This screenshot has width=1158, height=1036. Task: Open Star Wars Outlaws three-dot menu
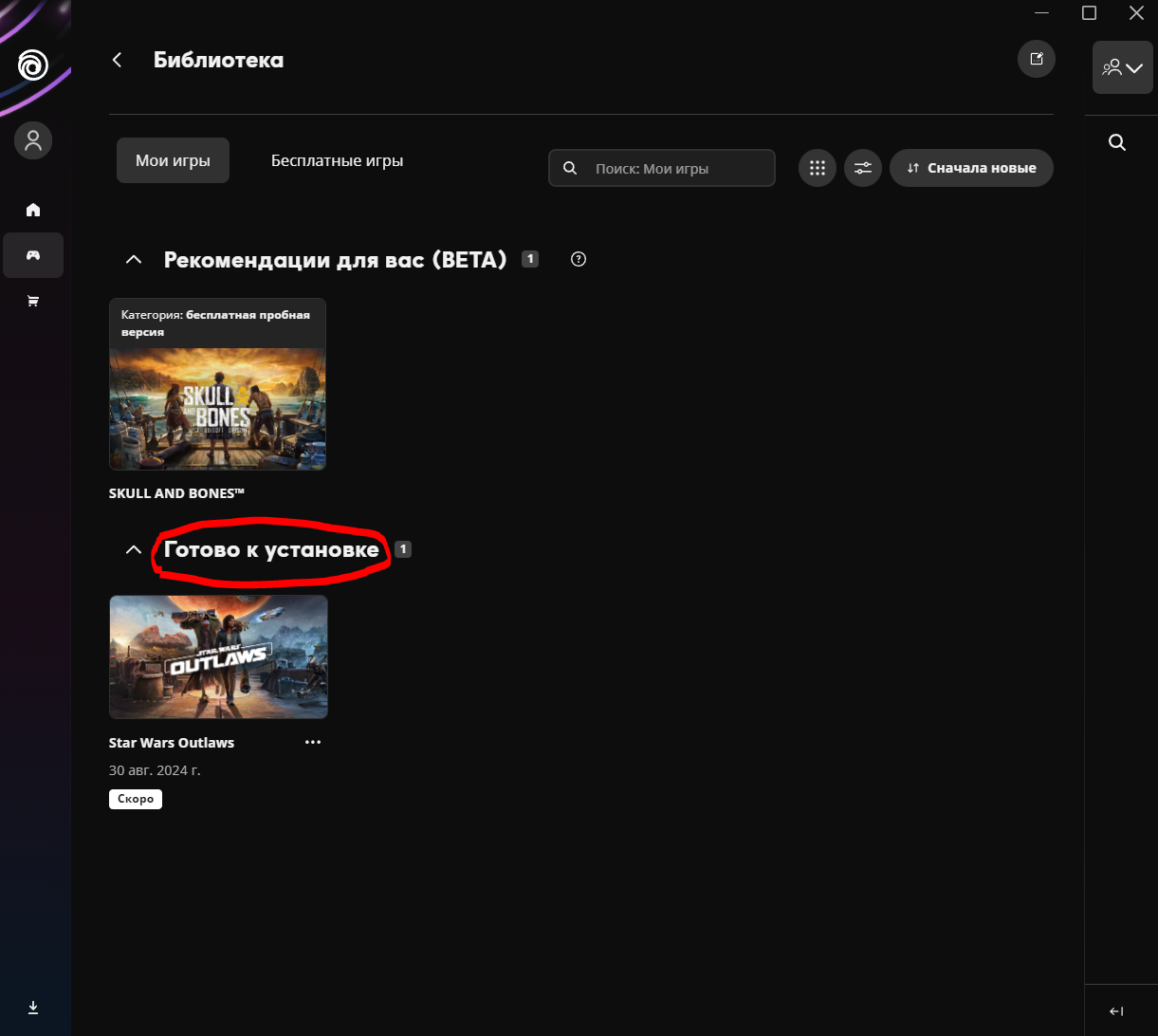[313, 742]
